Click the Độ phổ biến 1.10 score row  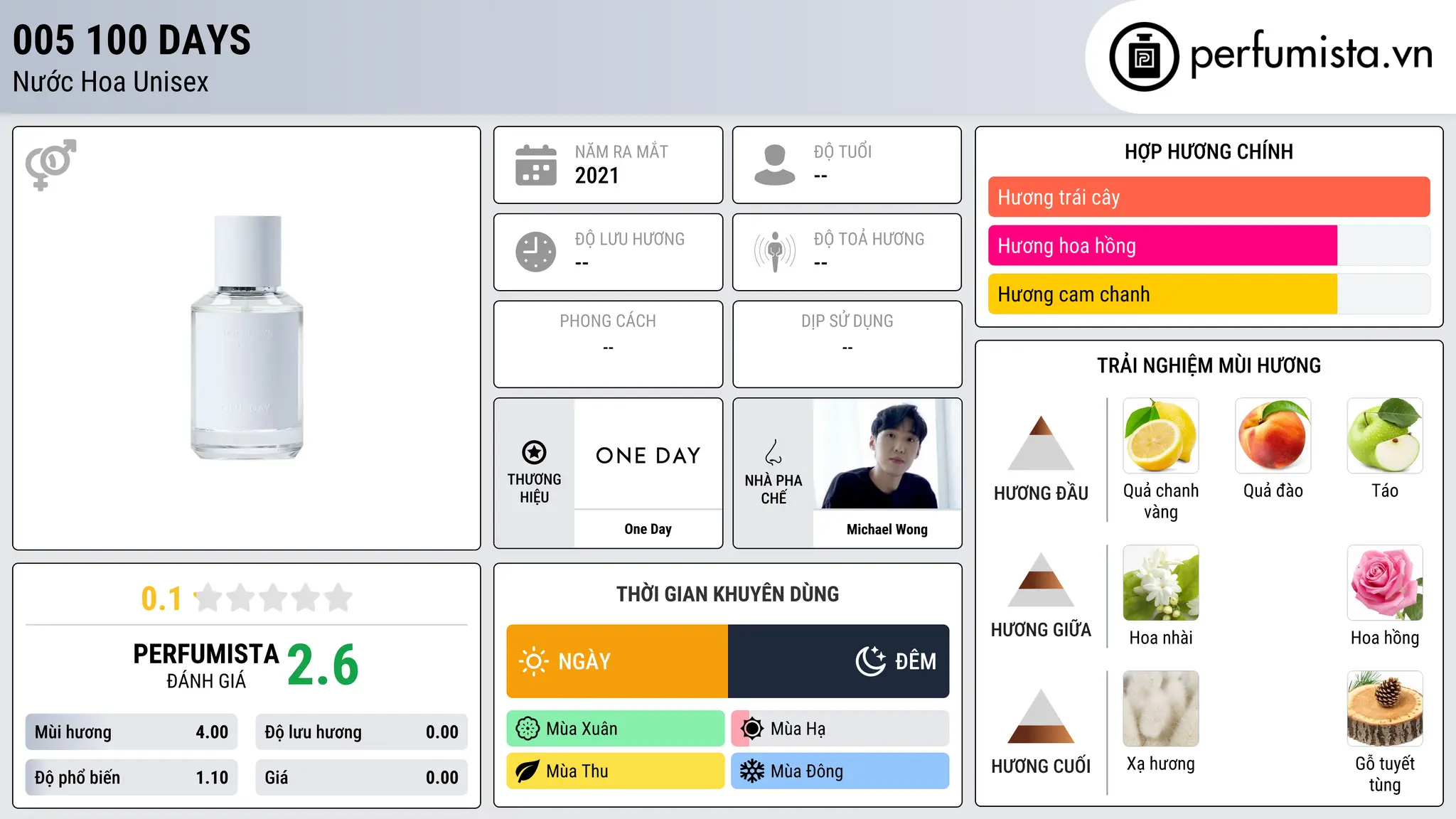(132, 778)
